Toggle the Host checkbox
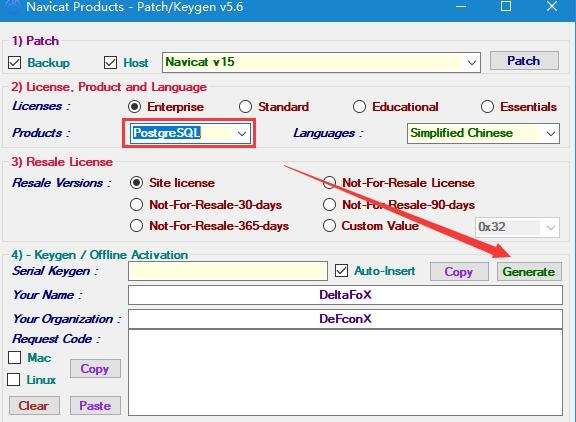The height and width of the screenshot is (422, 576). point(110,63)
